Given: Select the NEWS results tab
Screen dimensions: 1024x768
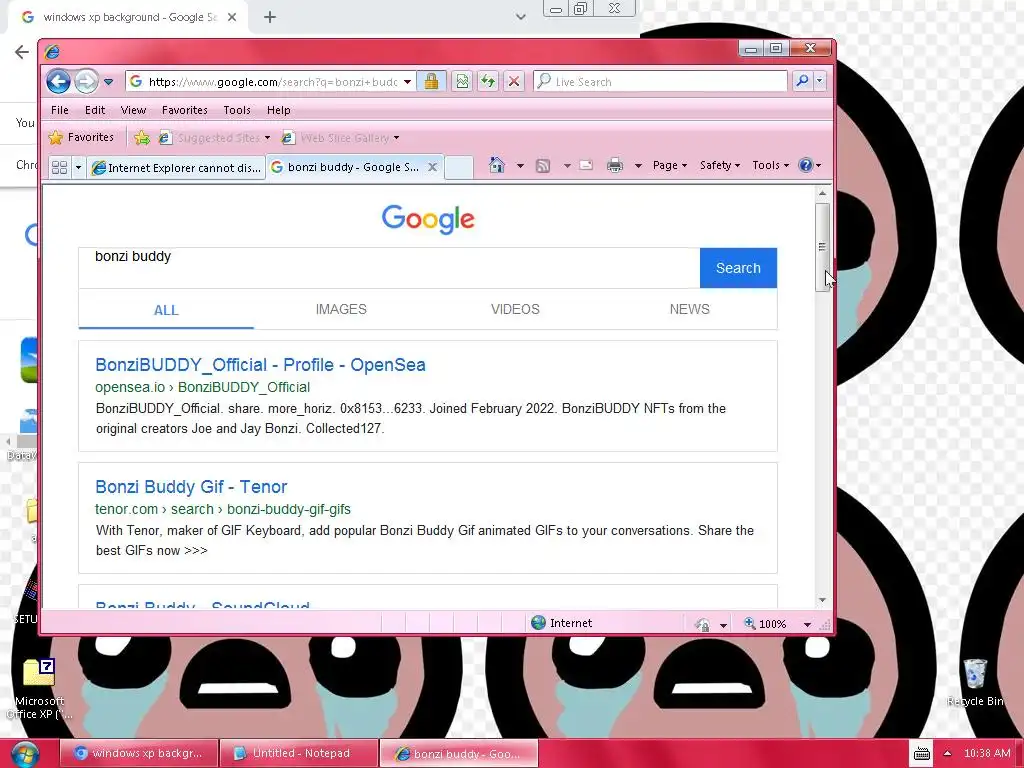Looking at the screenshot, I should pyautogui.click(x=690, y=310).
